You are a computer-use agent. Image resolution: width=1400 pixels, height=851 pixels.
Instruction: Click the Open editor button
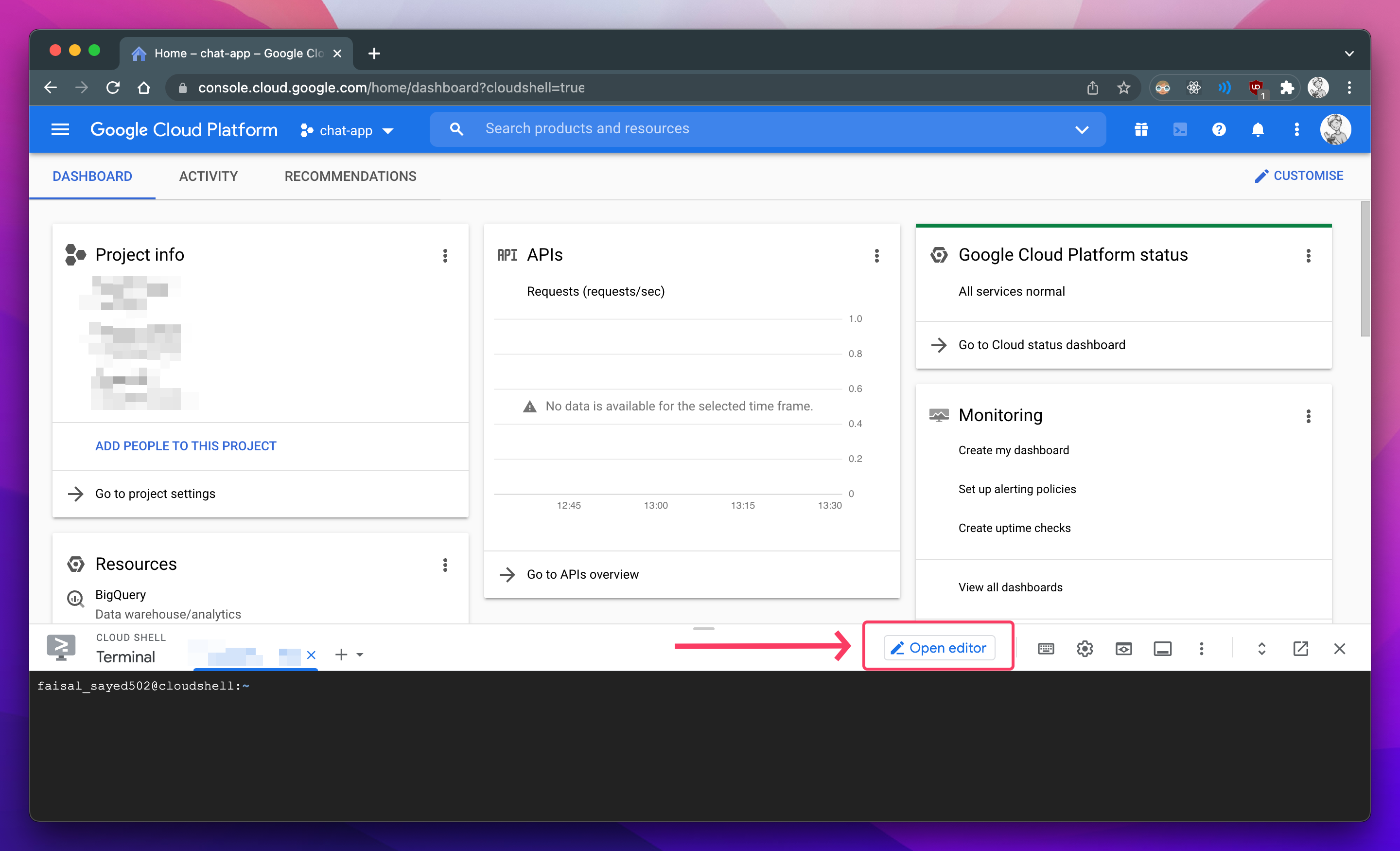point(939,648)
